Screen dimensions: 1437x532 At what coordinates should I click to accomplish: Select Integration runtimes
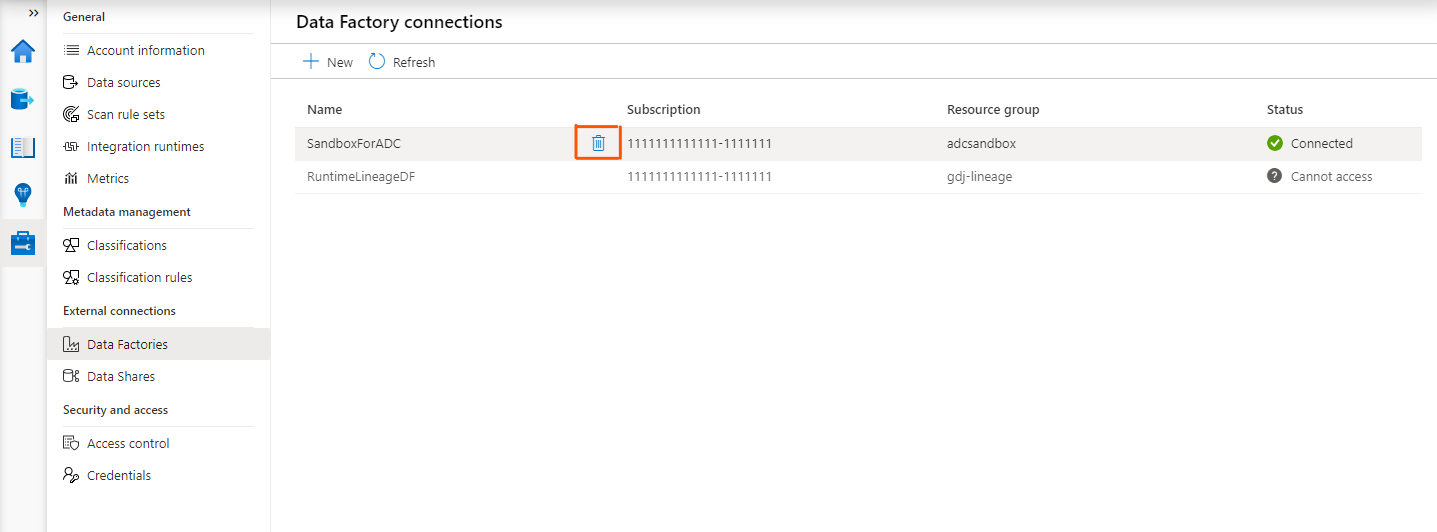coord(145,146)
